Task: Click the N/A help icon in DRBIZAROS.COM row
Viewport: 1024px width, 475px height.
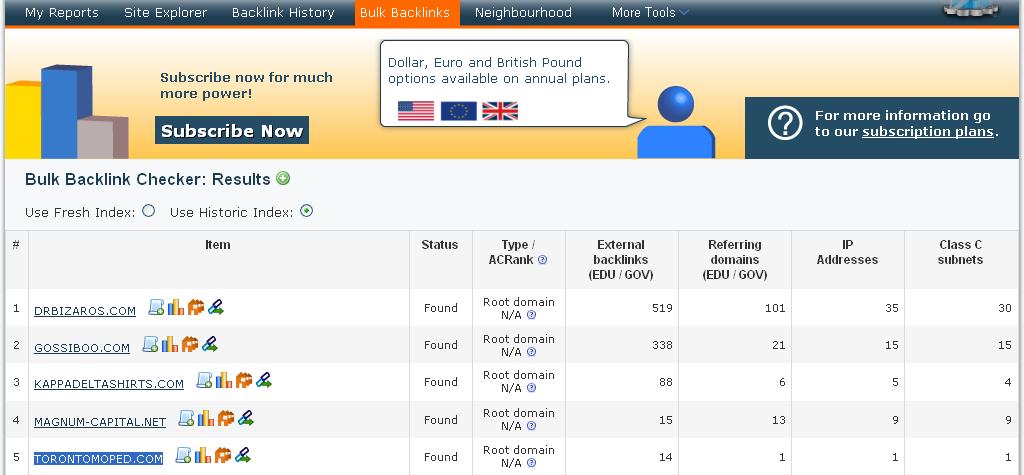Action: coord(531,315)
